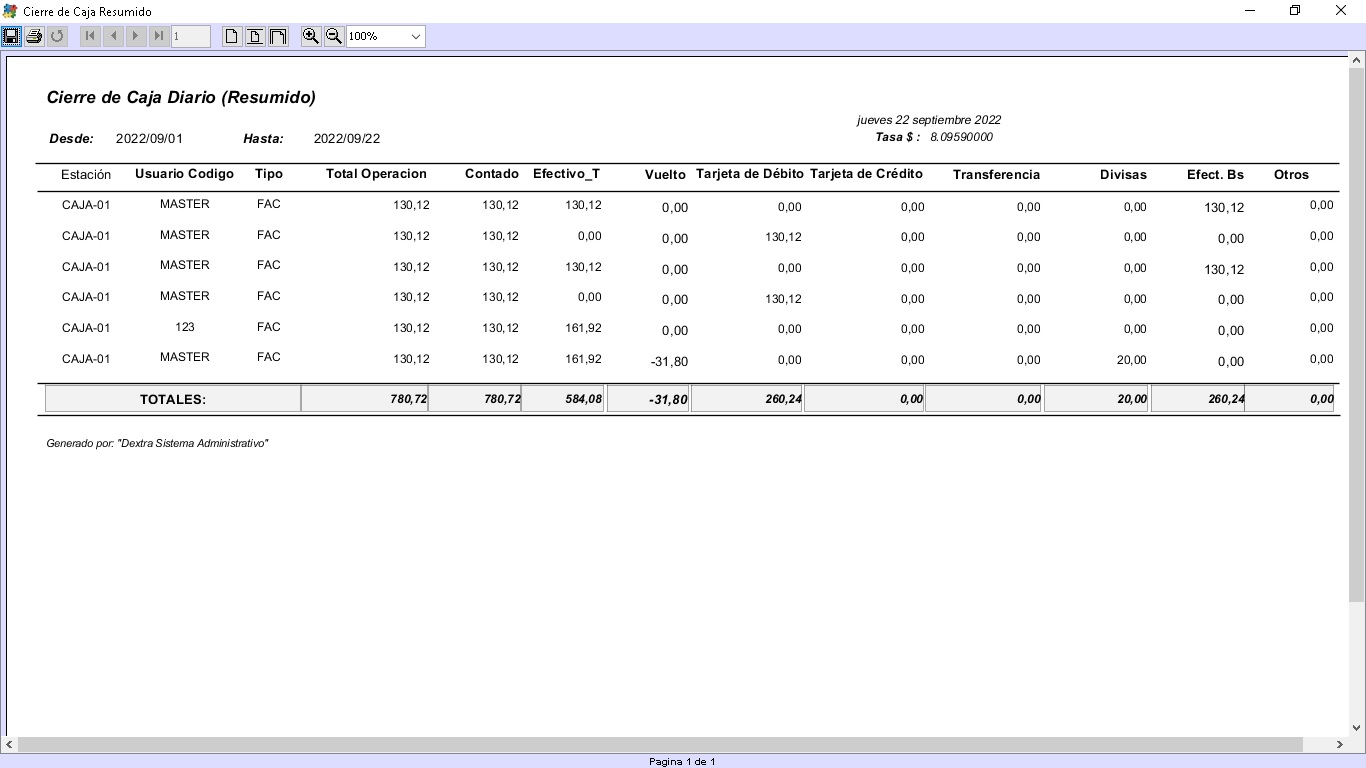Click the date 'jueves 22 septiembre 2022'
Image resolution: width=1366 pixels, height=768 pixels.
(x=929, y=120)
